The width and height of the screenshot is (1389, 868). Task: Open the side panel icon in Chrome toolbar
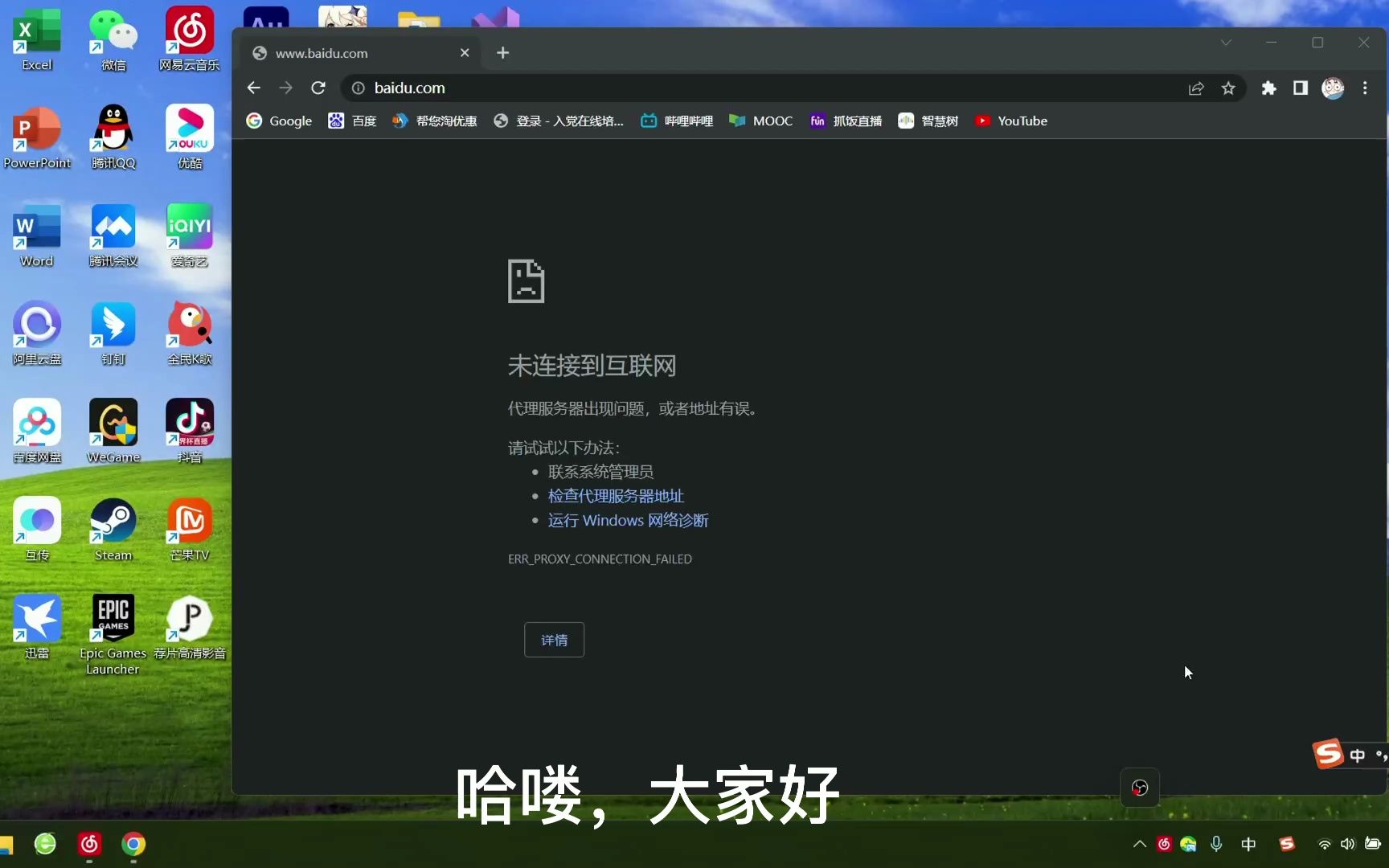point(1301,88)
